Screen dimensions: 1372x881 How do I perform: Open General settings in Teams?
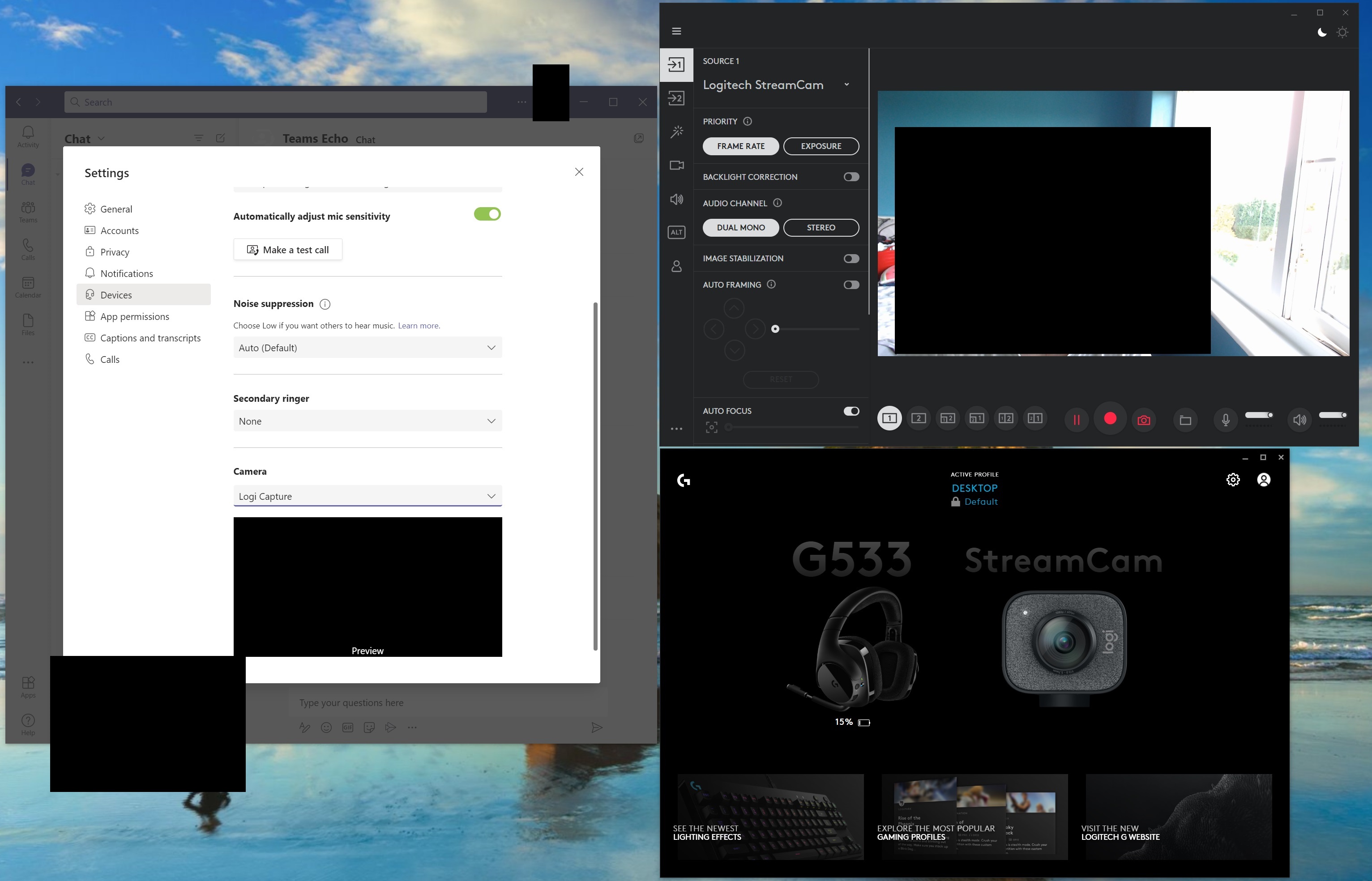point(144,209)
